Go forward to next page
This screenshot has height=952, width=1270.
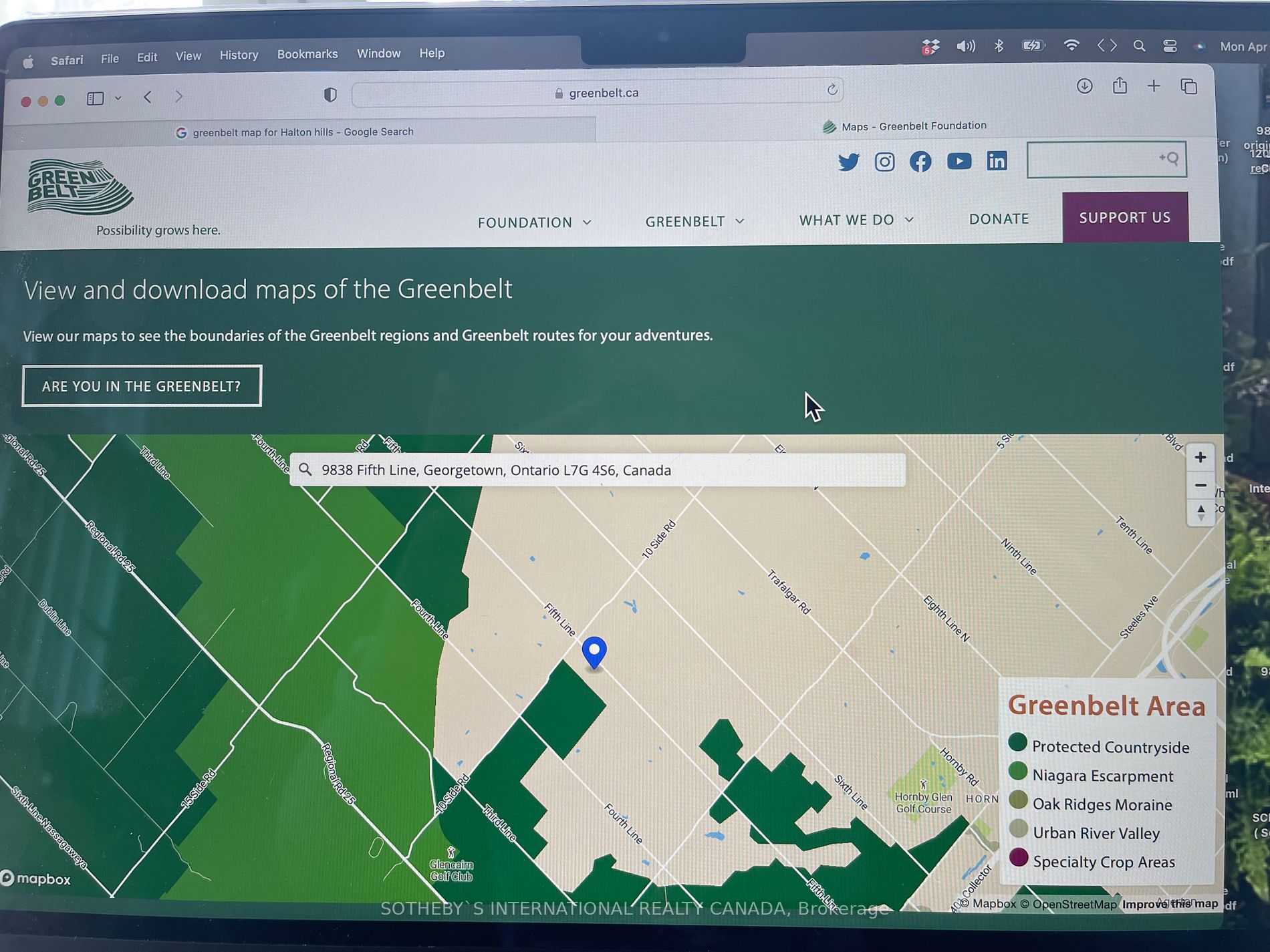(178, 97)
